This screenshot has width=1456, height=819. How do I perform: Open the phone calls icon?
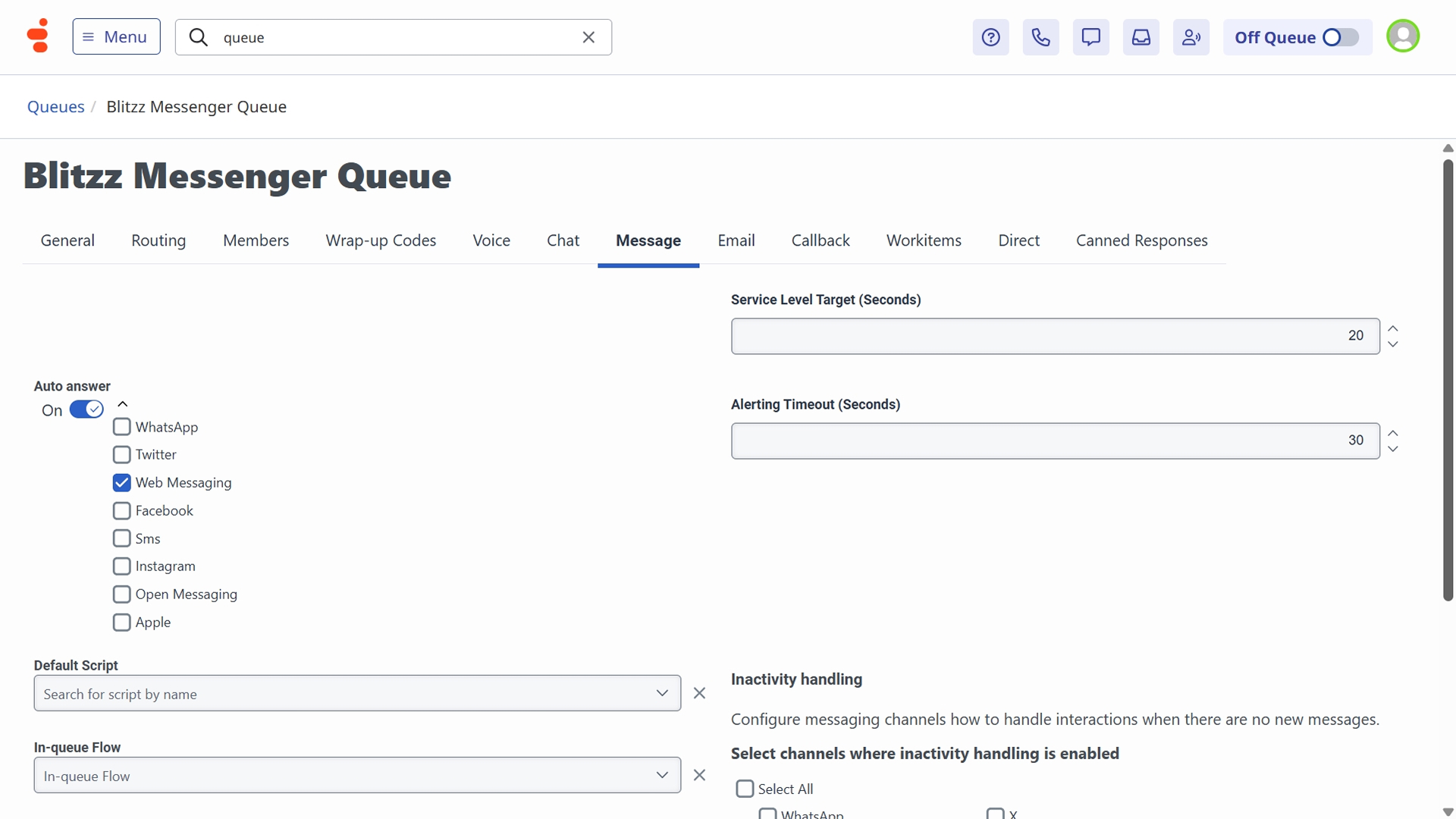(x=1040, y=37)
